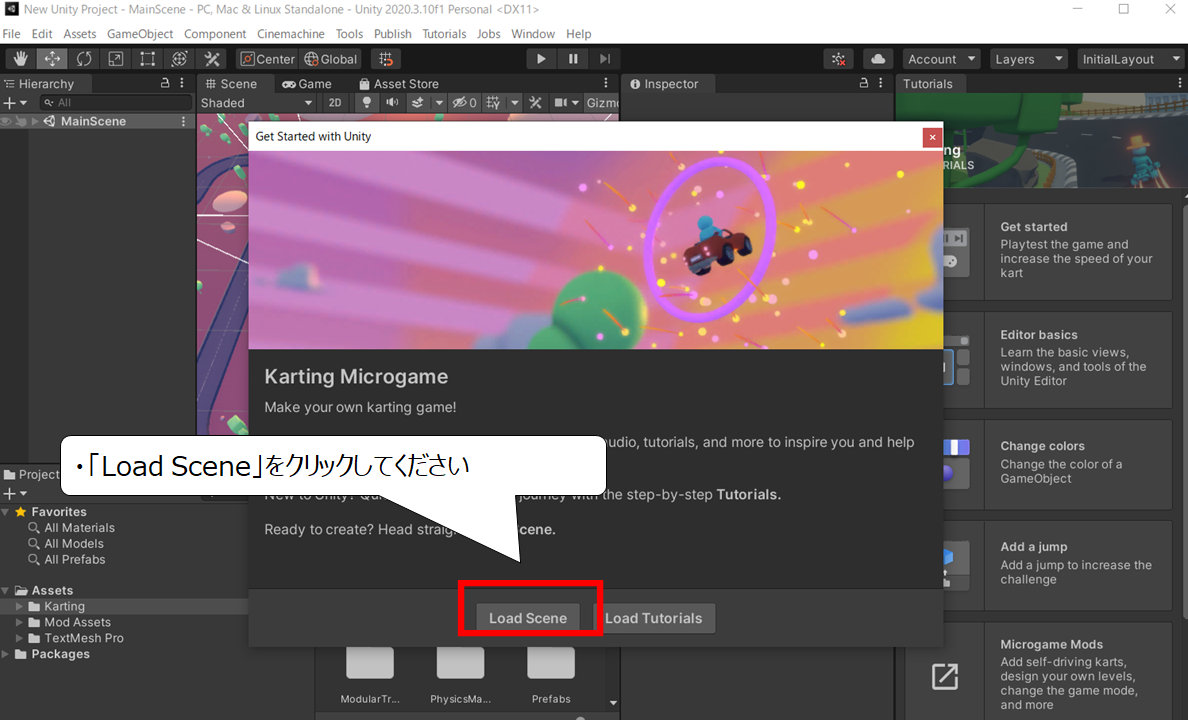Toggle Scene grid visibility

coord(493,102)
